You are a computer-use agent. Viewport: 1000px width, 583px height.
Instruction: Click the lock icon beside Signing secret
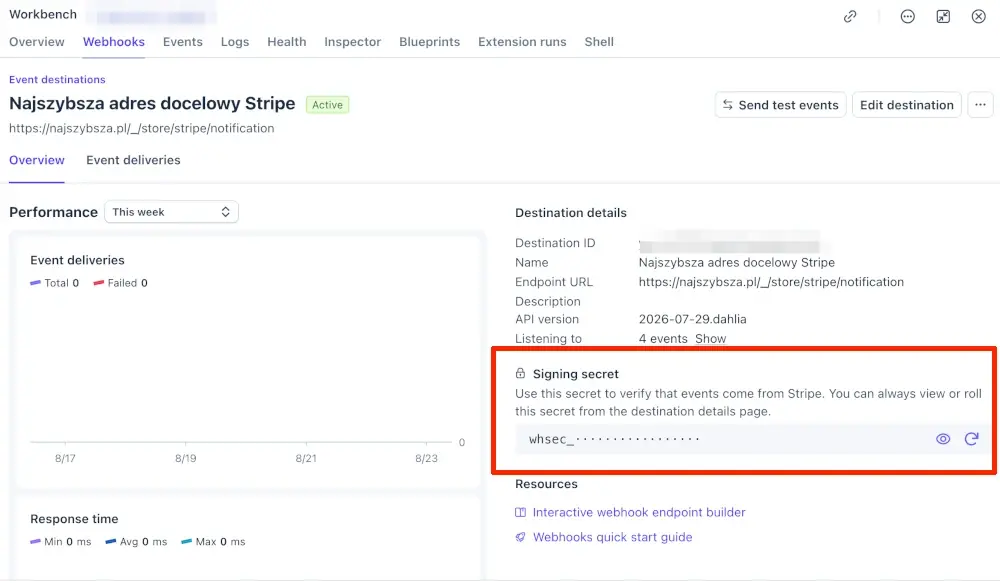(x=520, y=374)
